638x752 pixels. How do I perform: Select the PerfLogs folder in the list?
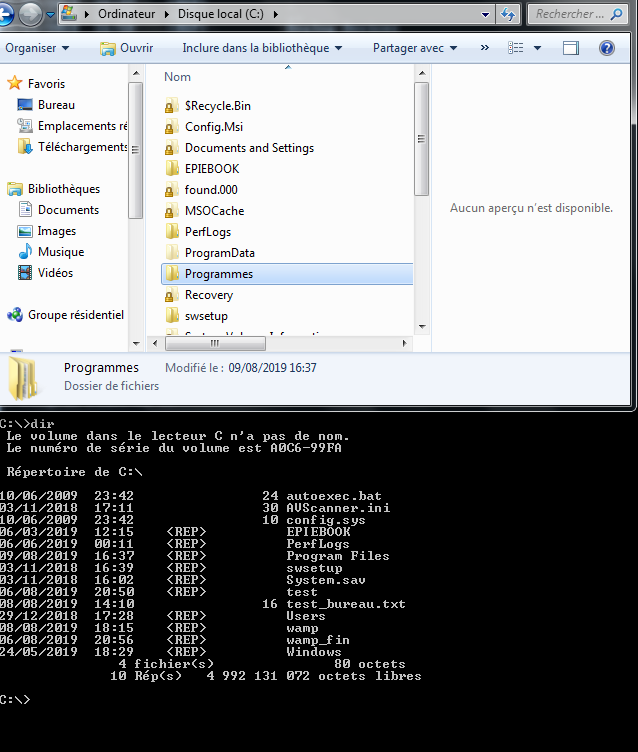(208, 232)
